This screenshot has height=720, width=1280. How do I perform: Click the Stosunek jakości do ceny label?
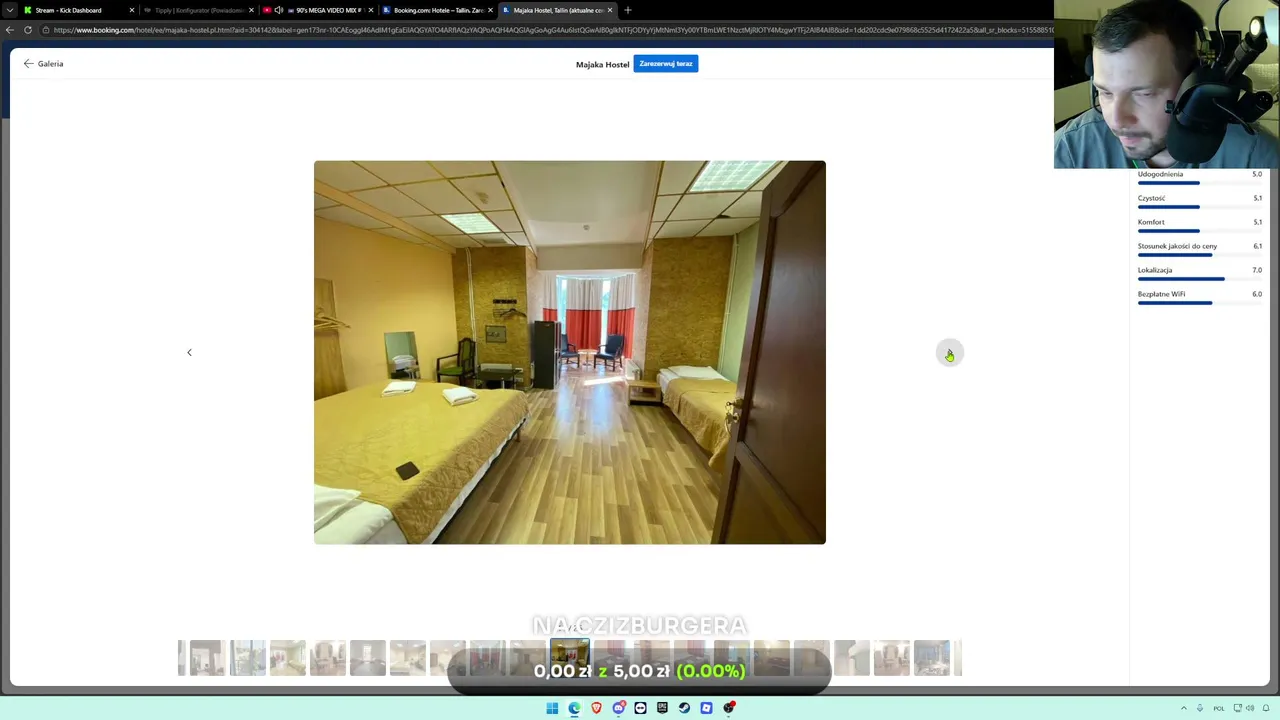click(x=1177, y=246)
